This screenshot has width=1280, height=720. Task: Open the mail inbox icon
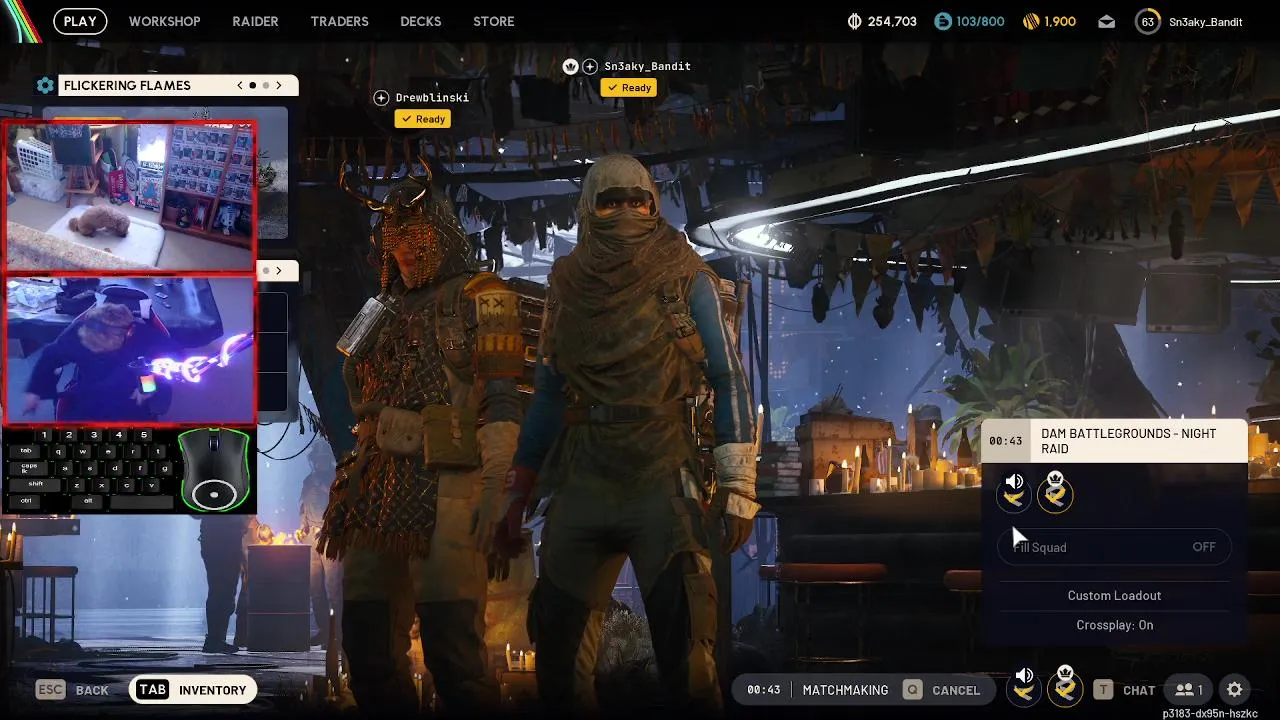click(1106, 22)
